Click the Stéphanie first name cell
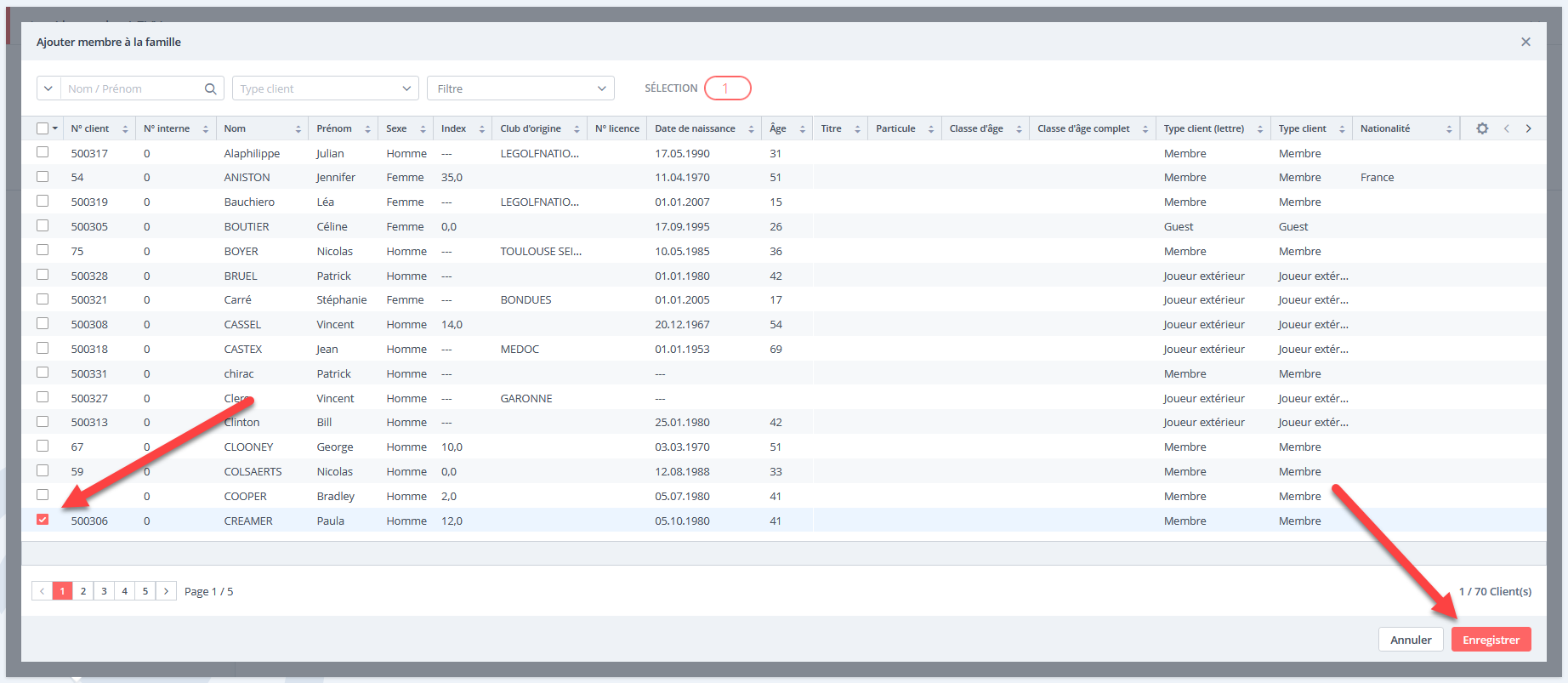This screenshot has width=1568, height=683. tap(342, 299)
